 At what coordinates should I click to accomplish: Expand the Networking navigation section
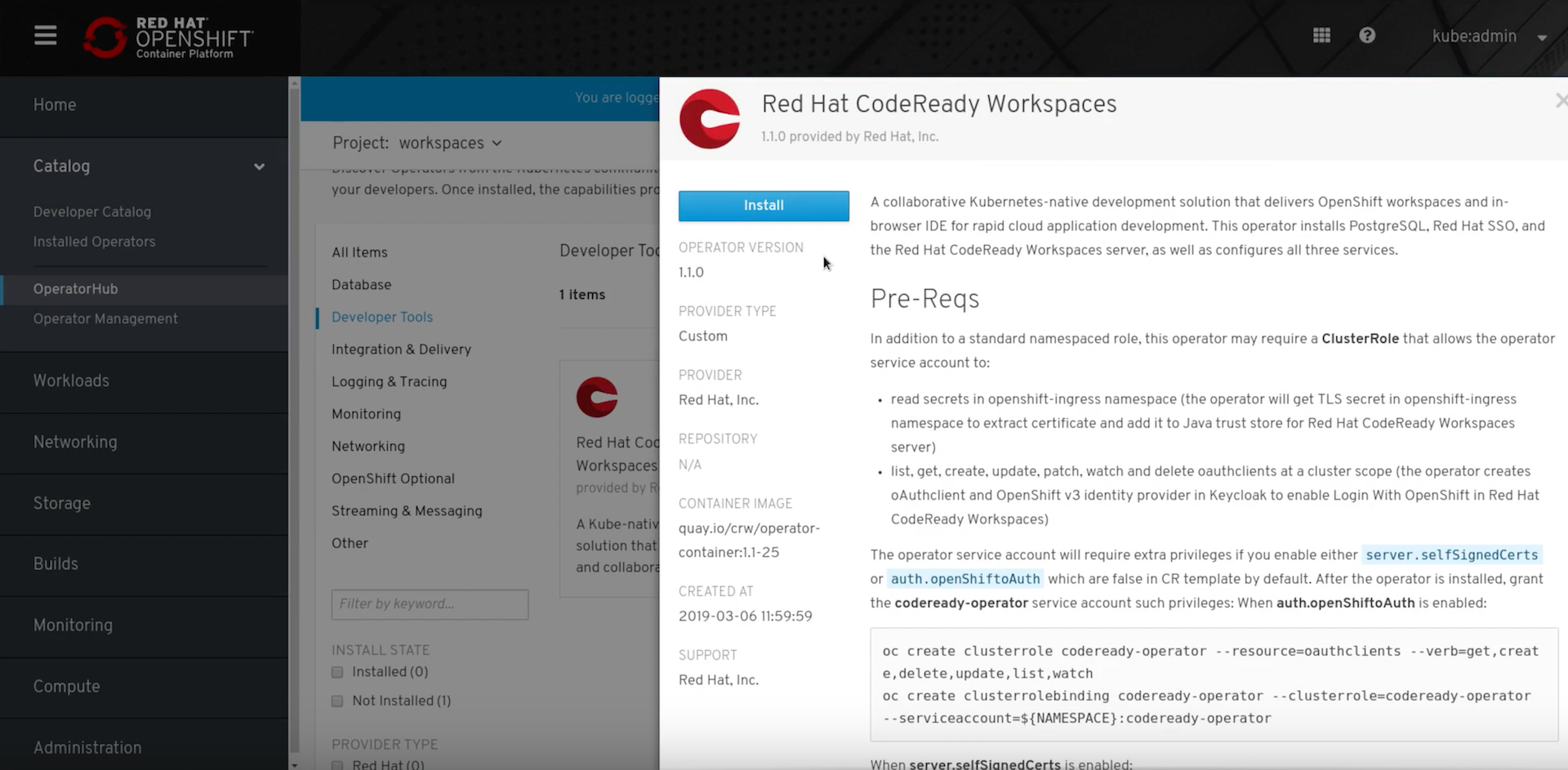point(144,442)
